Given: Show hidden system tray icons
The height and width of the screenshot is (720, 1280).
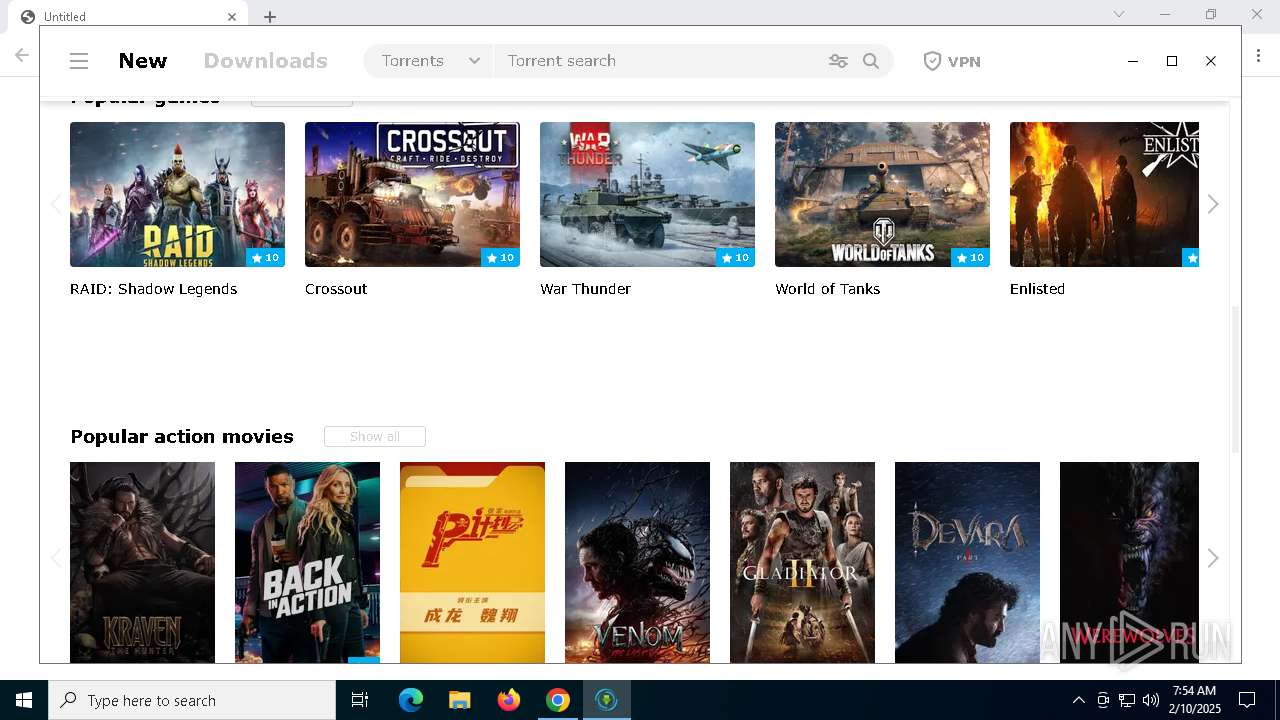Looking at the screenshot, I should 1078,700.
